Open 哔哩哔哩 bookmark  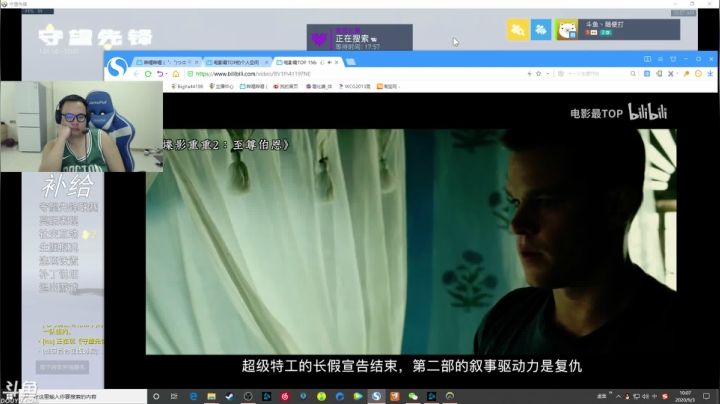[x=253, y=86]
